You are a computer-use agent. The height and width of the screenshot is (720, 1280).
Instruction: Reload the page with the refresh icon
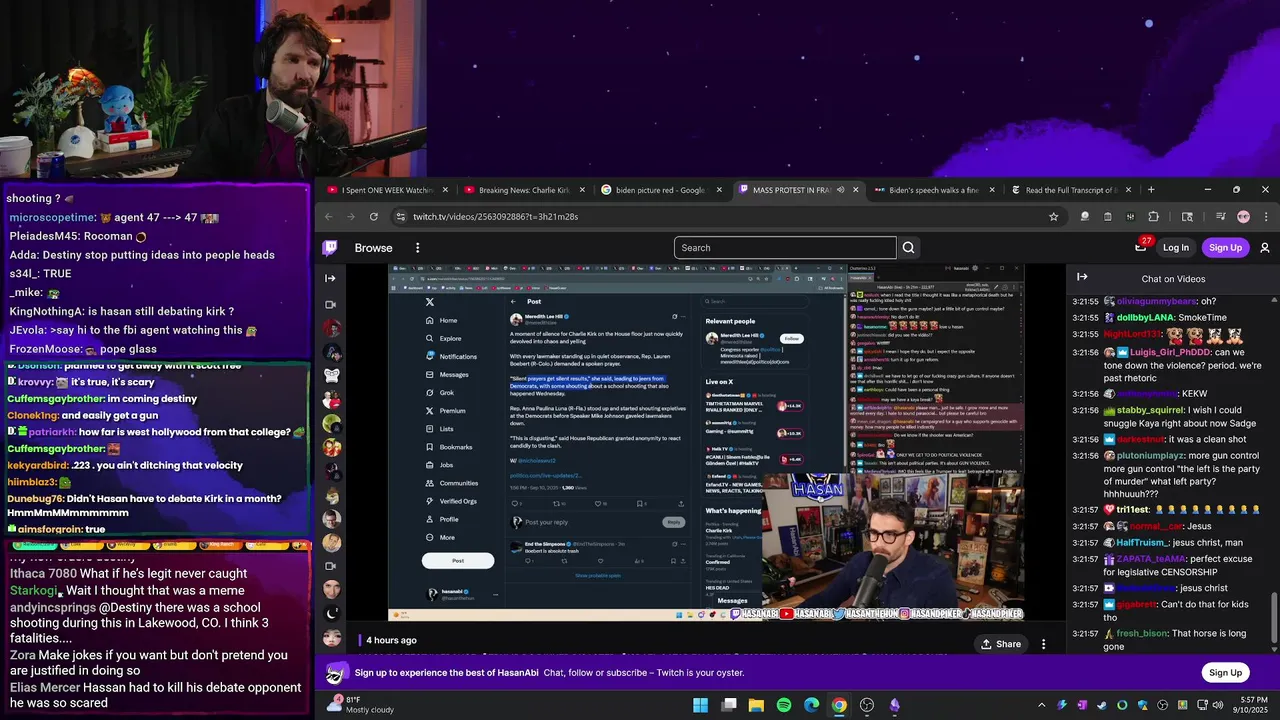pyautogui.click(x=374, y=216)
